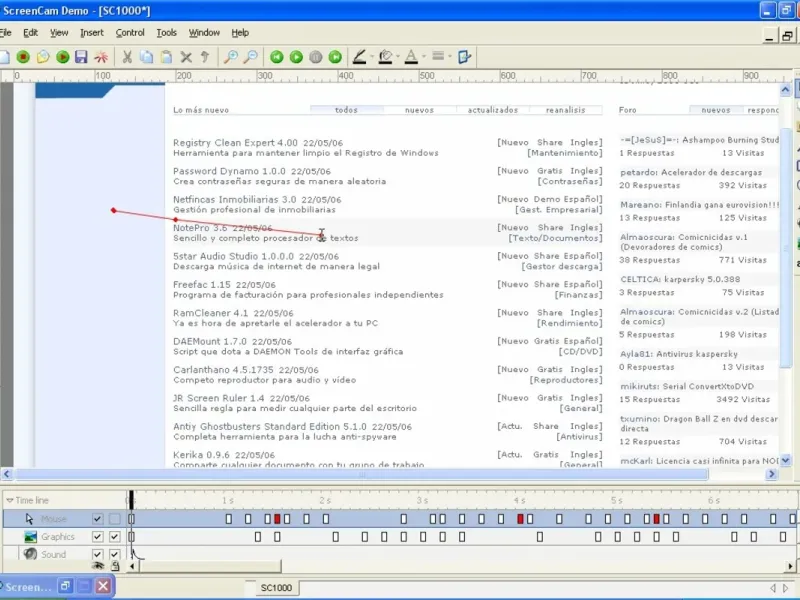Open the line style dropdown arrow
The width and height of the screenshot is (800, 600).
click(450, 57)
